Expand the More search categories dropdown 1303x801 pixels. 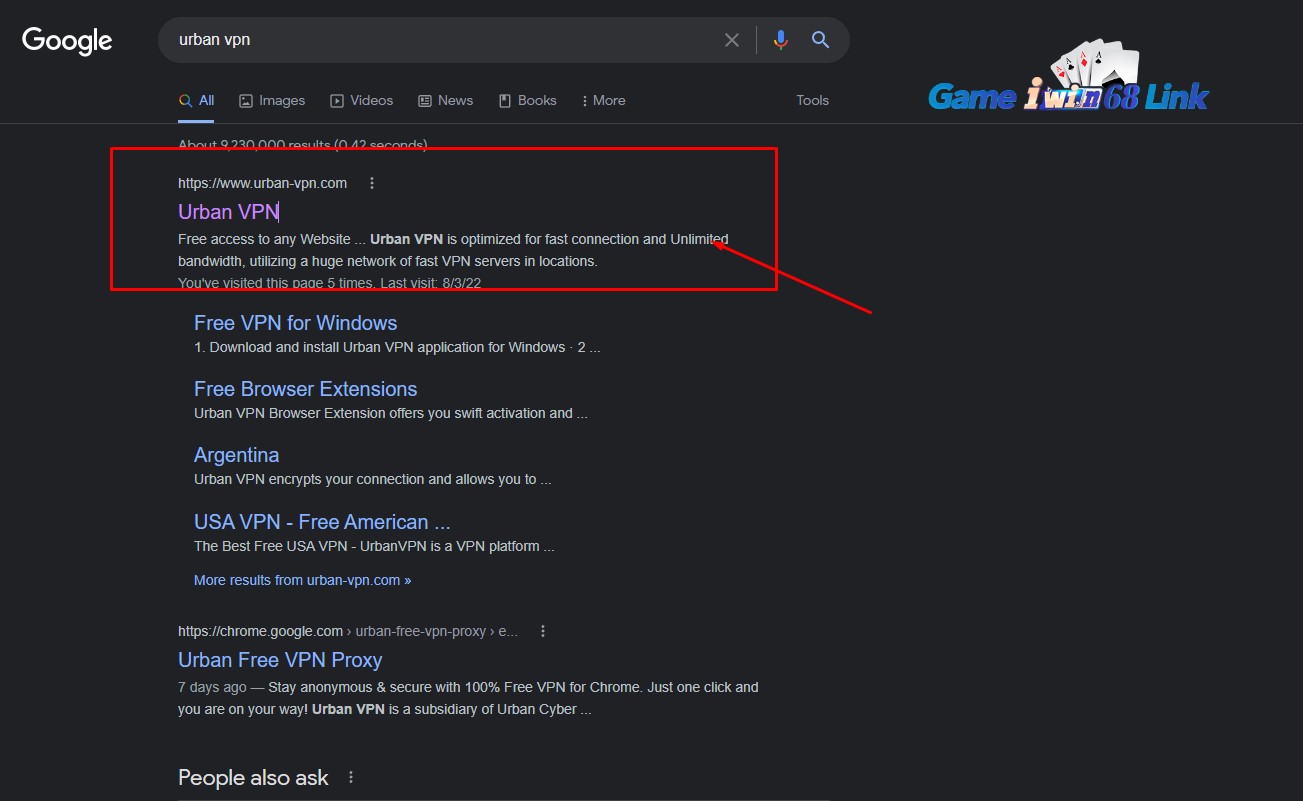click(x=603, y=100)
